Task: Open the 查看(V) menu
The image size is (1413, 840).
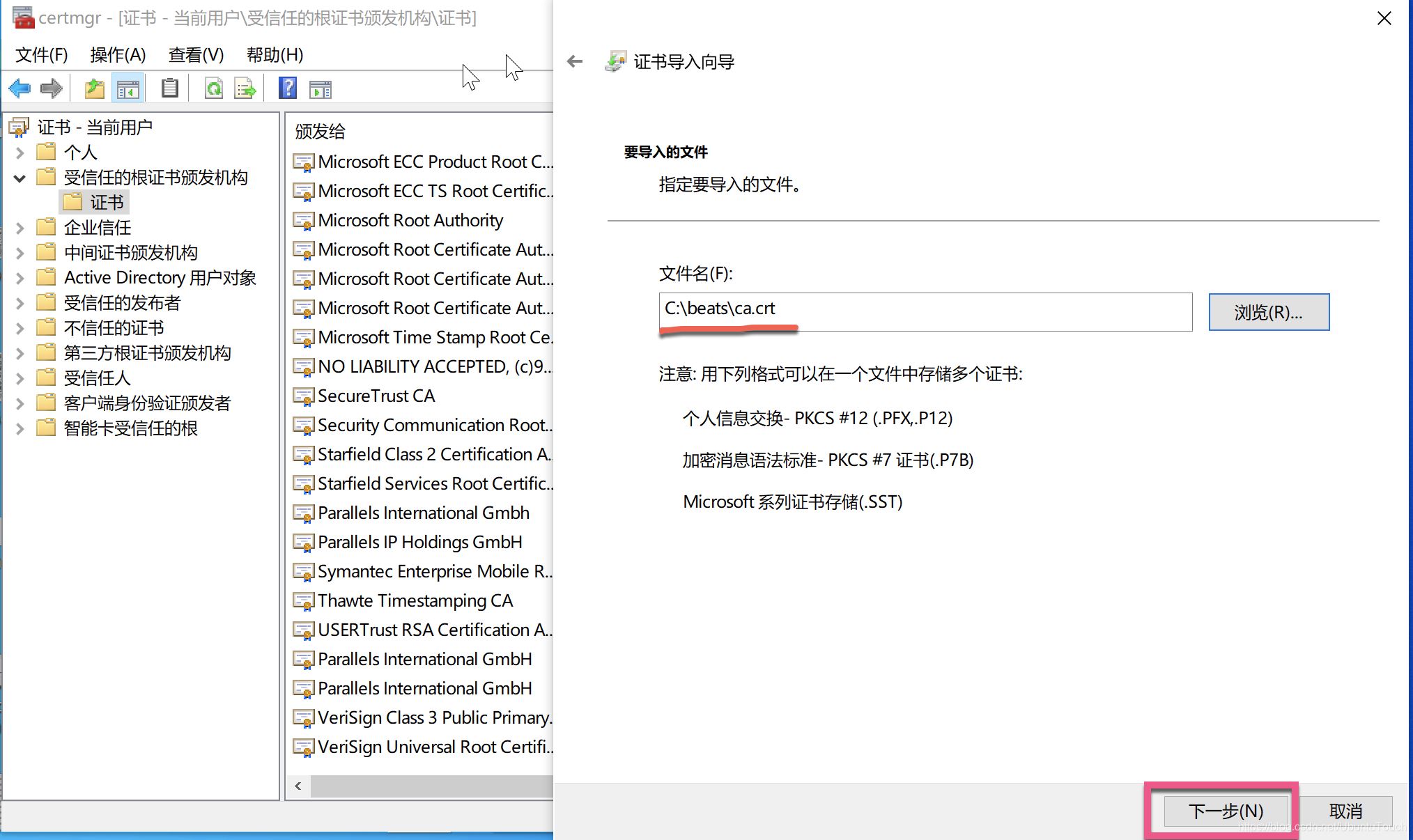Action: point(196,55)
